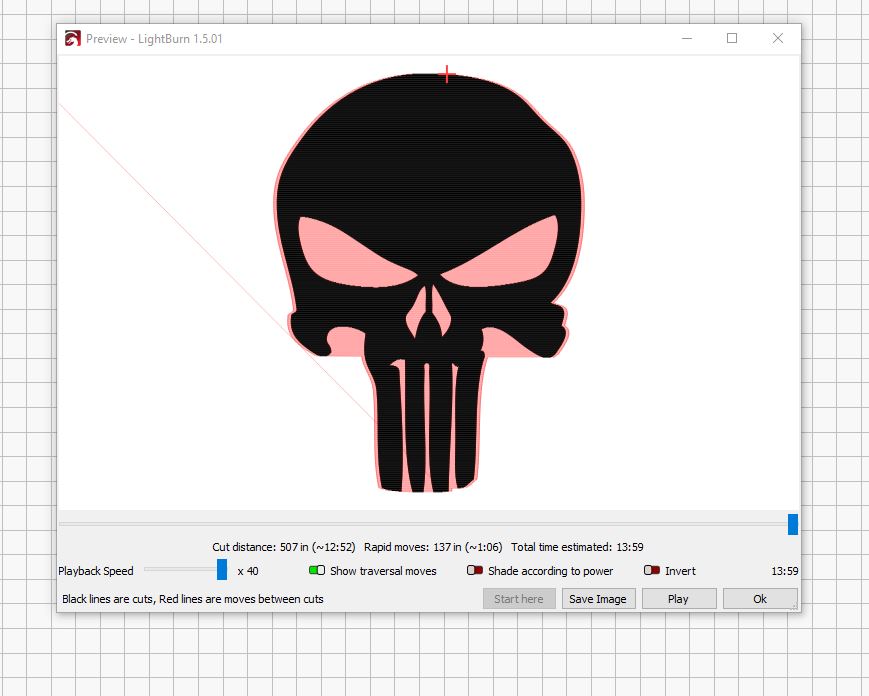
Task: Maximize the Preview window
Action: pos(732,38)
